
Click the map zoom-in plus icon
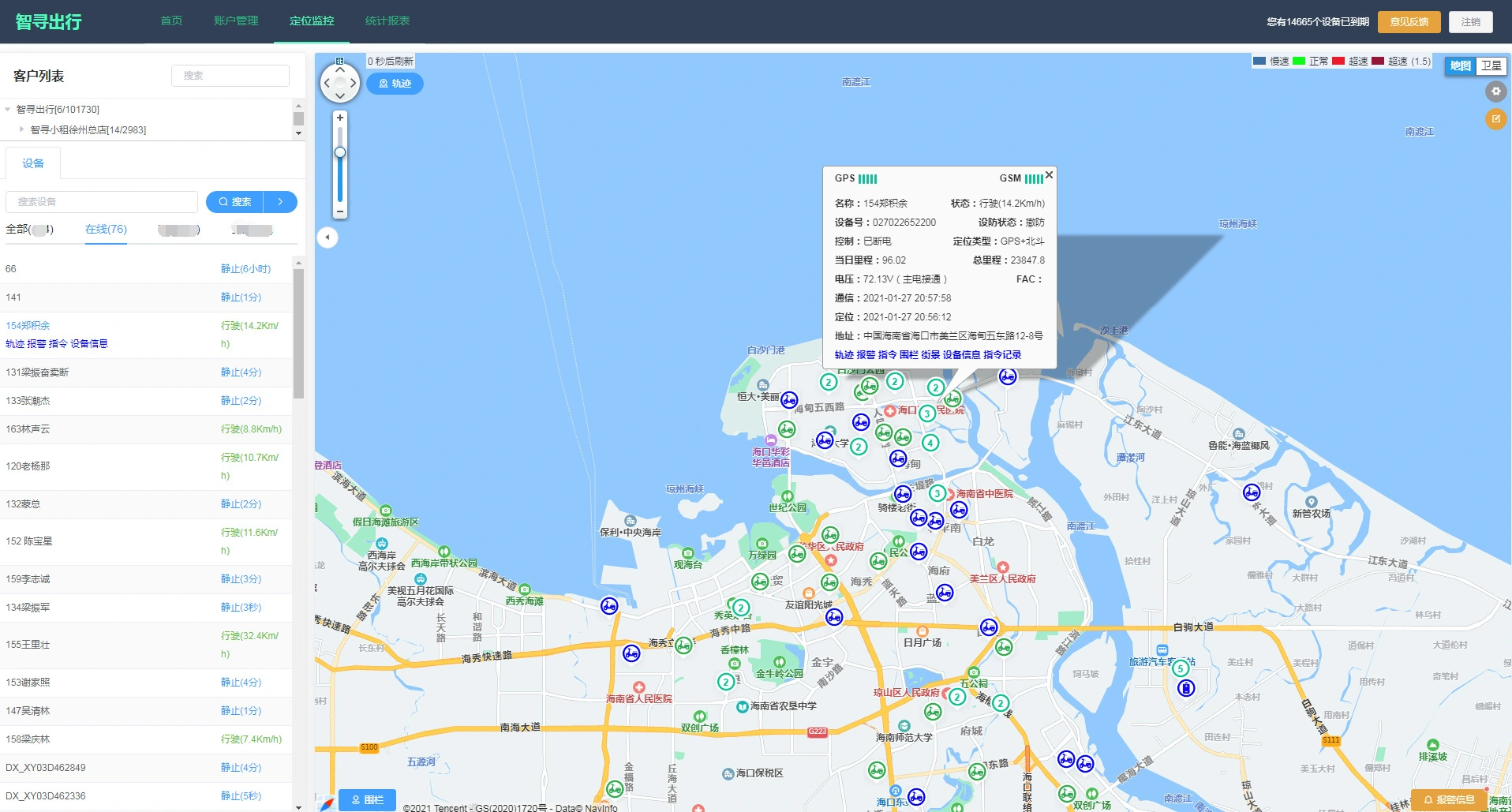coord(340,118)
